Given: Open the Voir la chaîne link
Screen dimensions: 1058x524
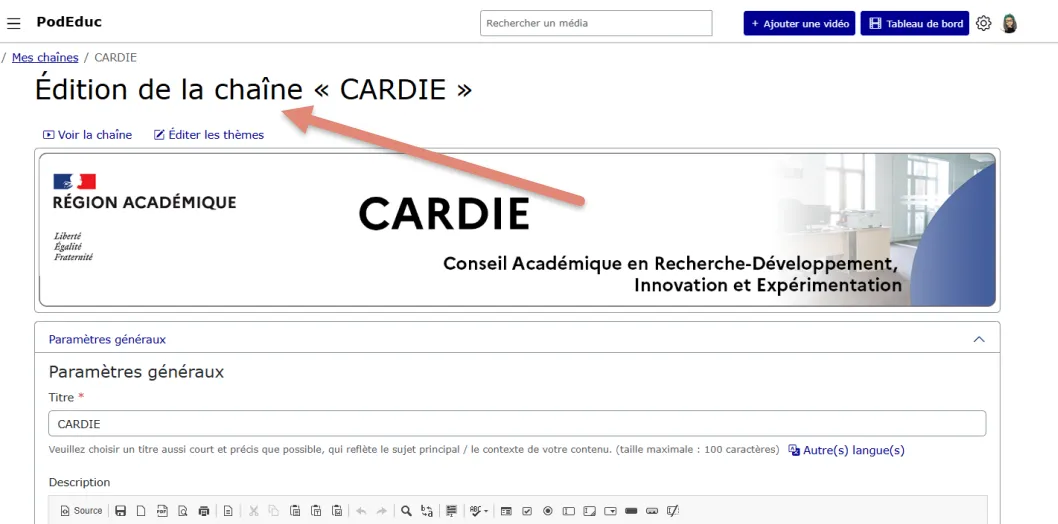Looking at the screenshot, I should 88,135.
